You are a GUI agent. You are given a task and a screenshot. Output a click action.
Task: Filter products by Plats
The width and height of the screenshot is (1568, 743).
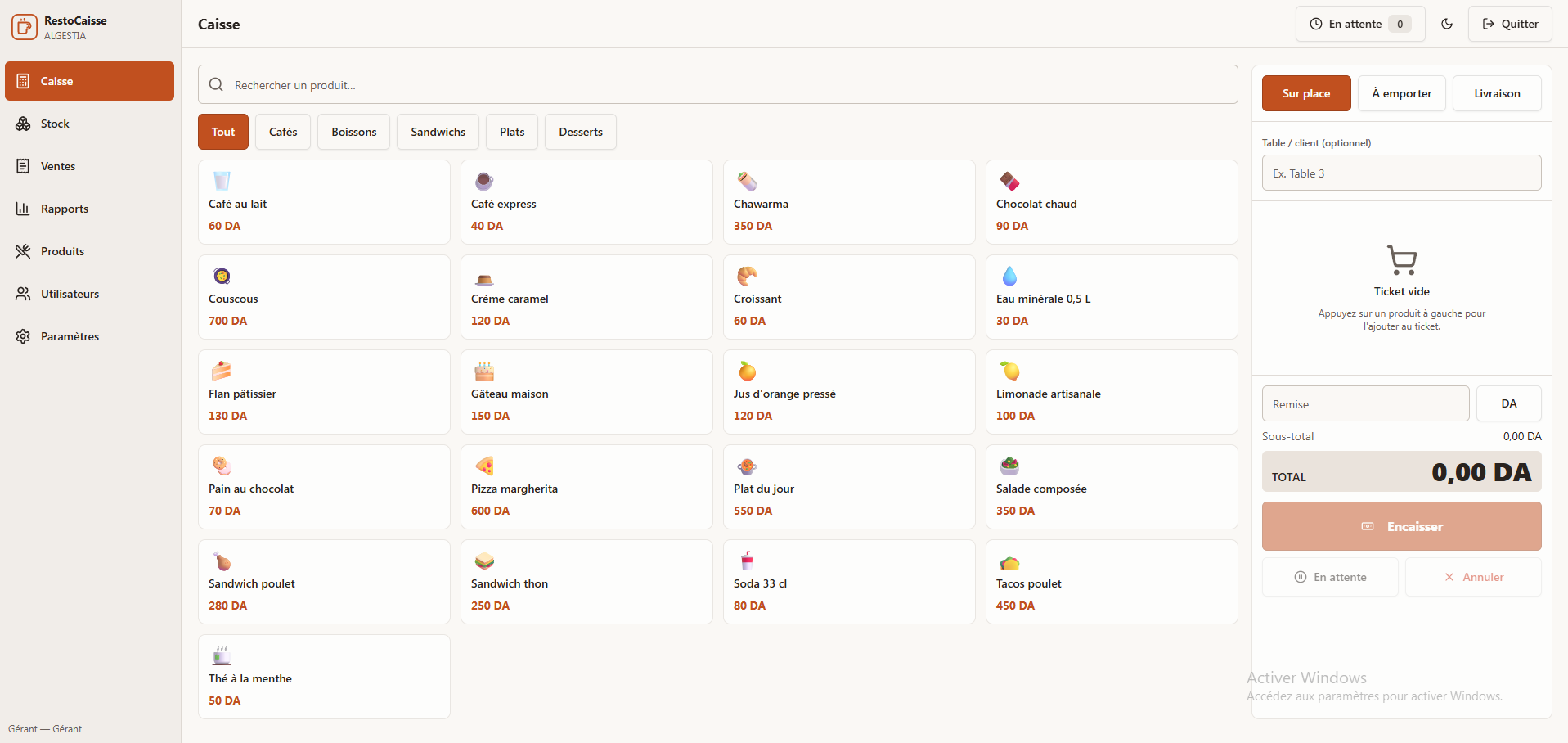coord(512,132)
